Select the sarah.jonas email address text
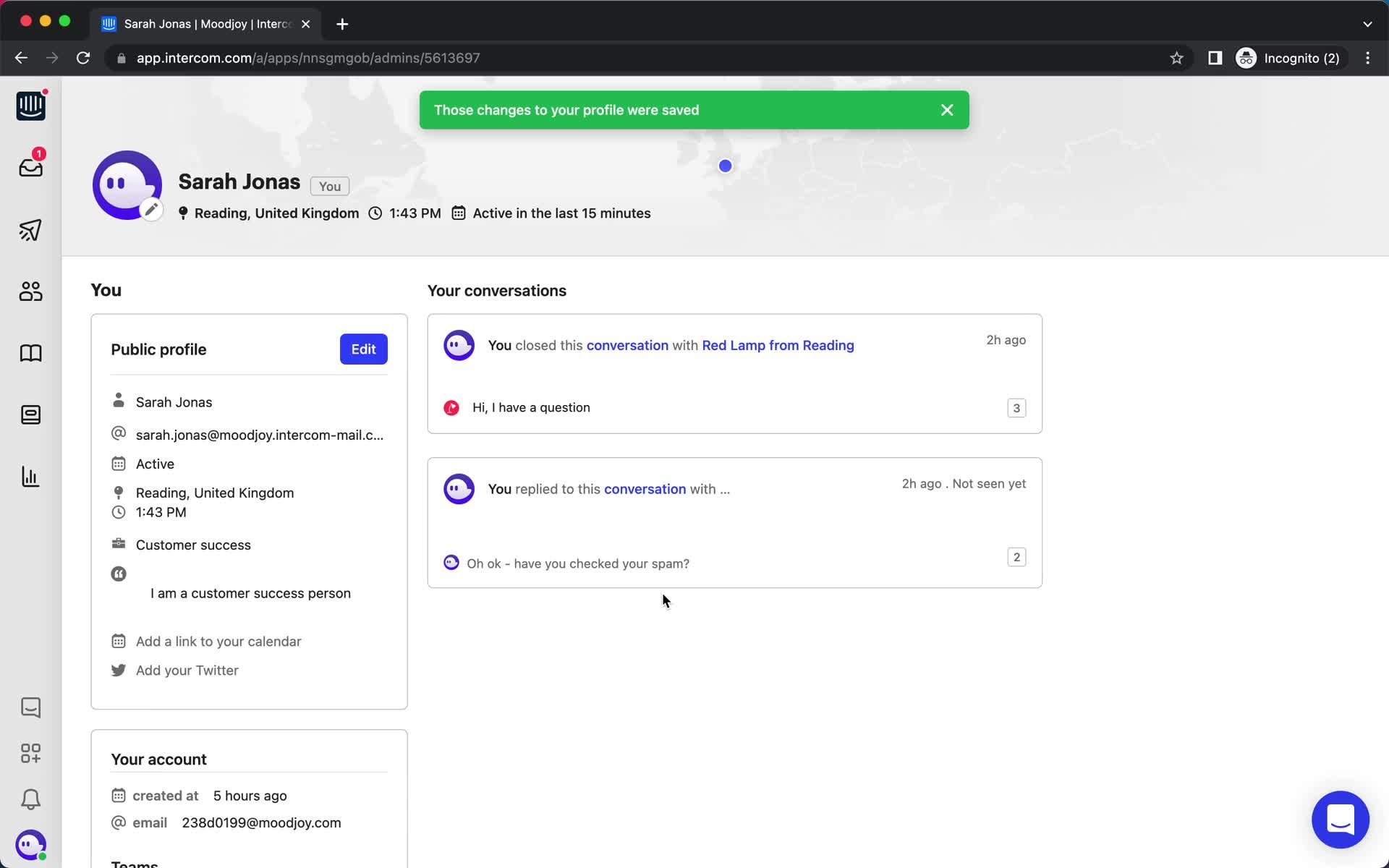Viewport: 1389px width, 868px height. pos(260,435)
